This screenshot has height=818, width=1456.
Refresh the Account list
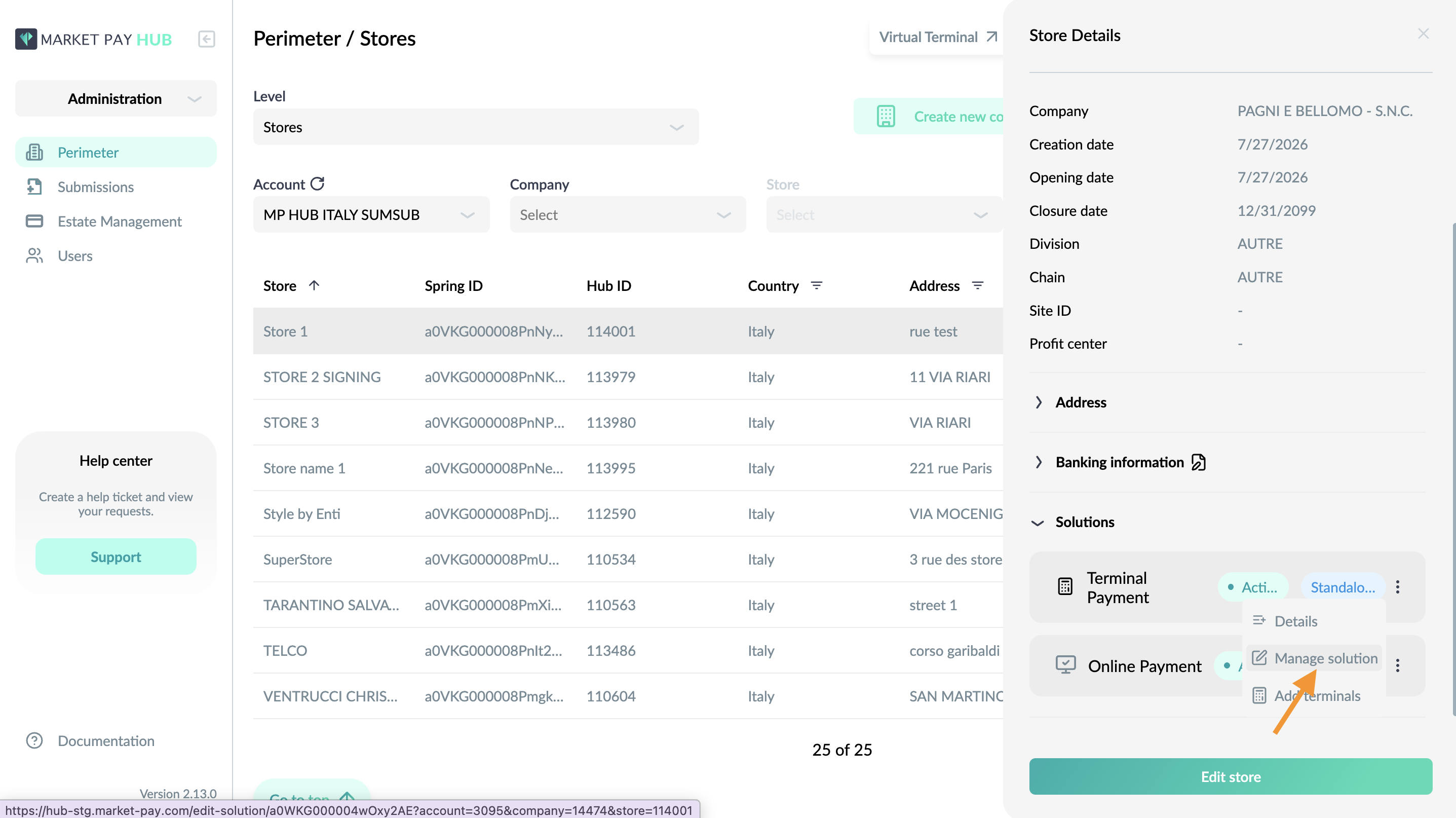(318, 184)
